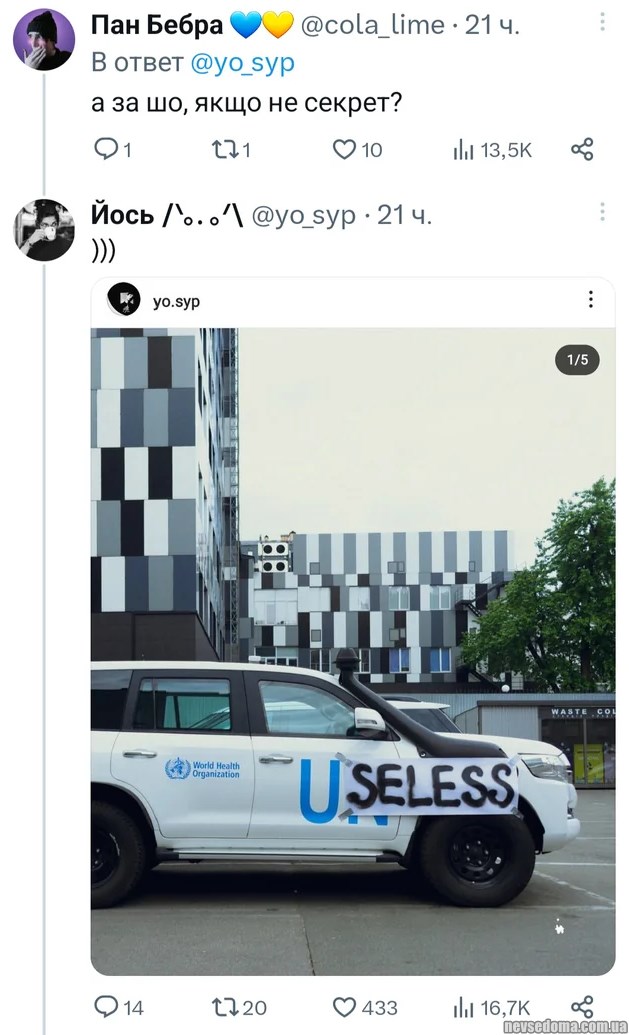Open the @yo_syp mention link
The width and height of the screenshot is (629, 1035).
point(242,63)
